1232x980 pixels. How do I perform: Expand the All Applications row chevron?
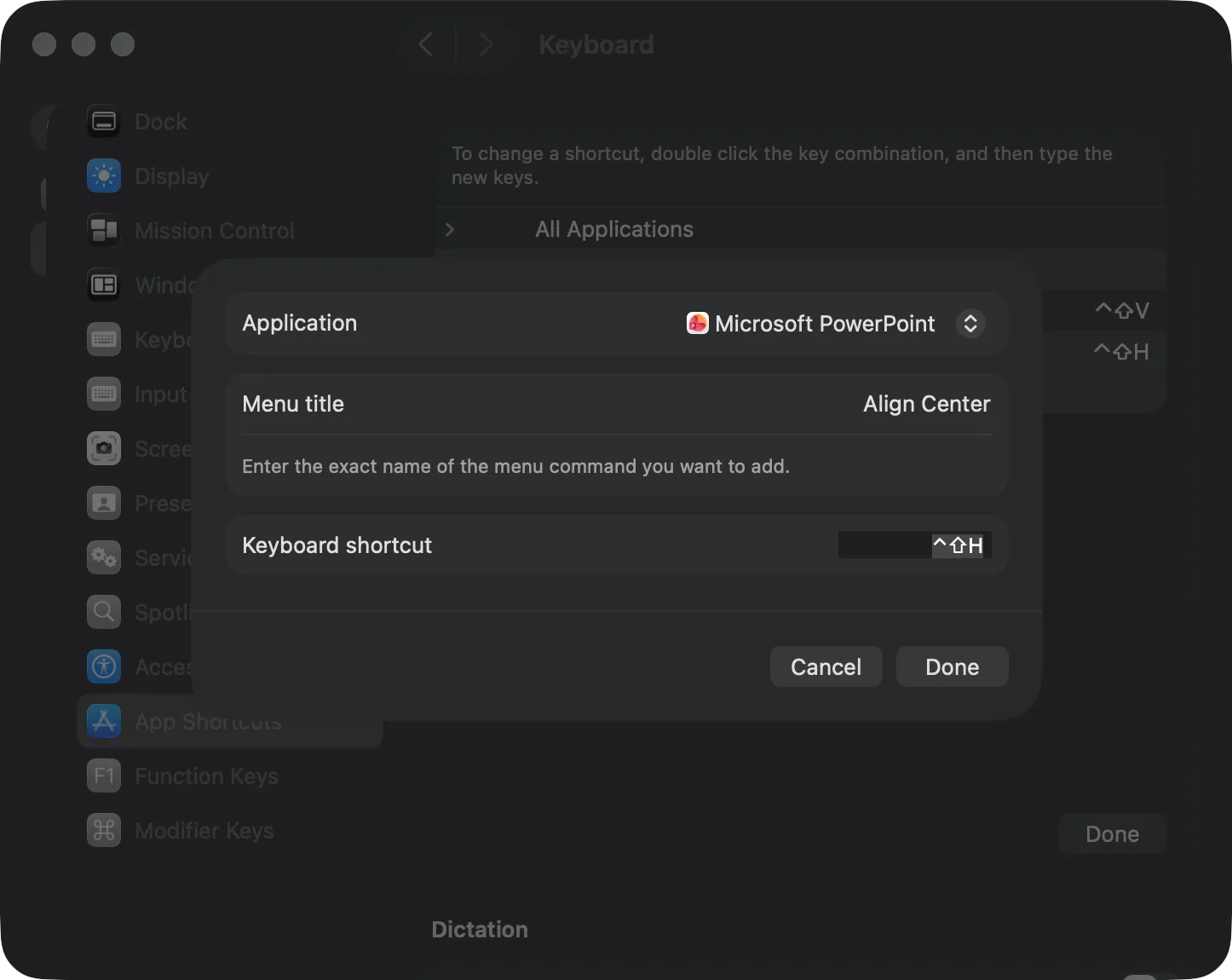click(x=450, y=230)
